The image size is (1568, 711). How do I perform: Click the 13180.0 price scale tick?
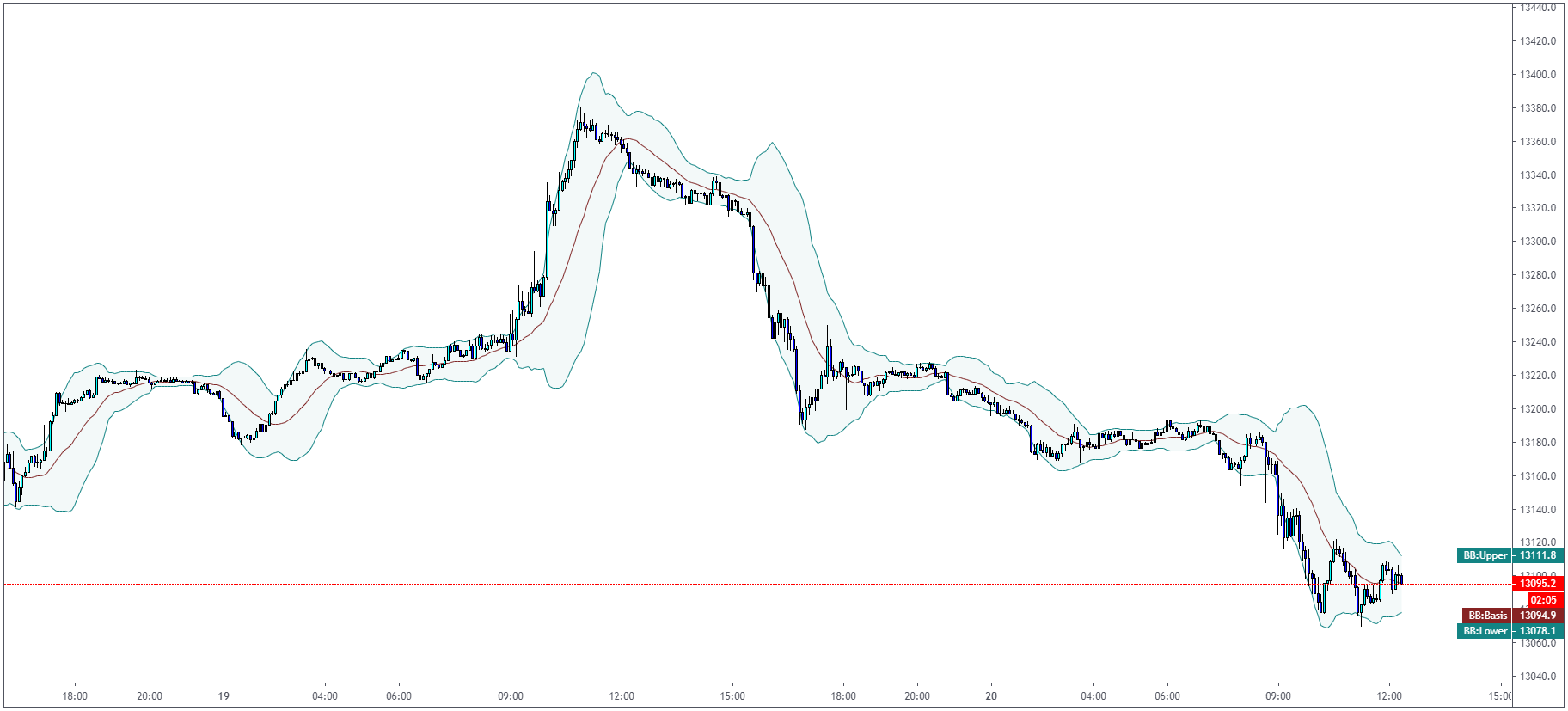tap(1538, 443)
